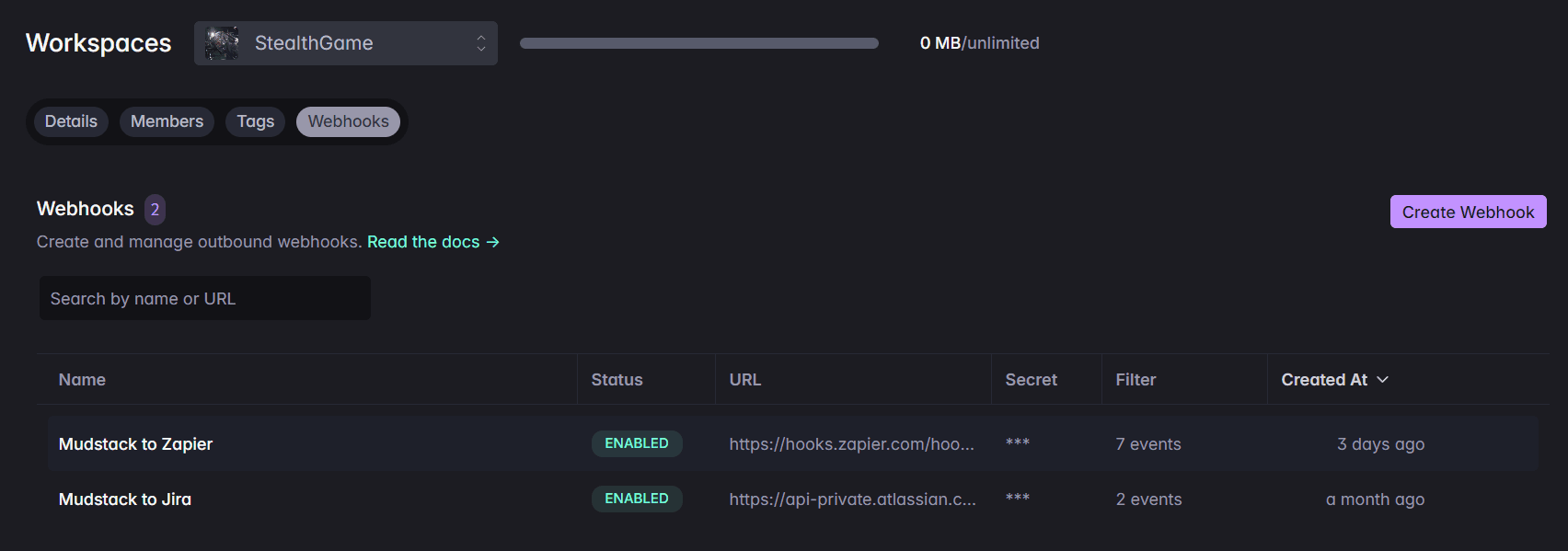The image size is (1568, 551).
Task: Click the hidden secret for Mudstack to Jira
Action: (x=1017, y=499)
